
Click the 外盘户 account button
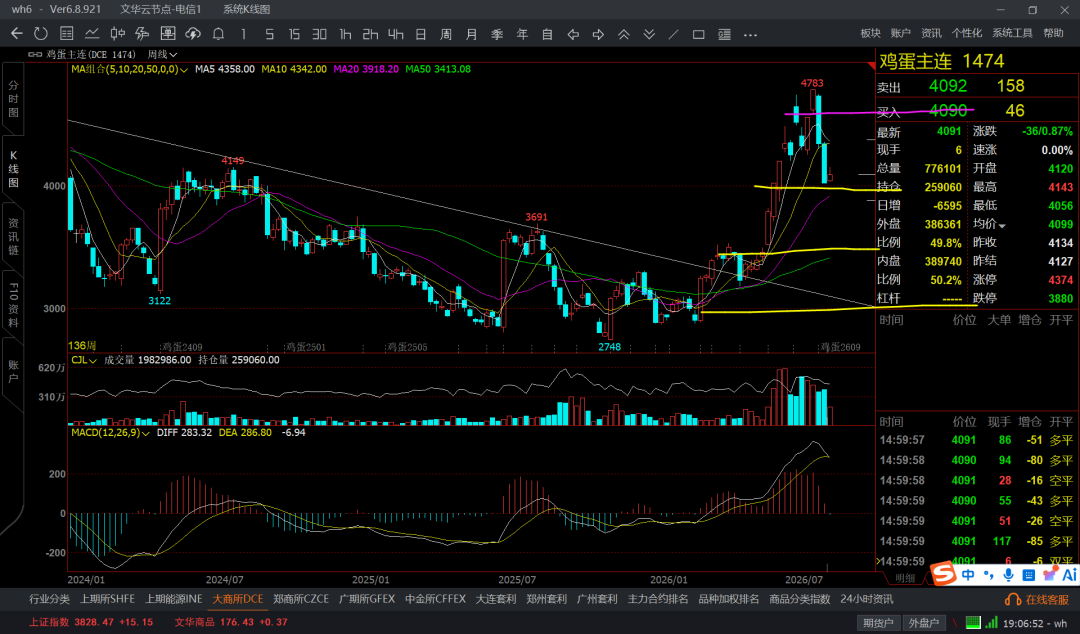click(924, 622)
